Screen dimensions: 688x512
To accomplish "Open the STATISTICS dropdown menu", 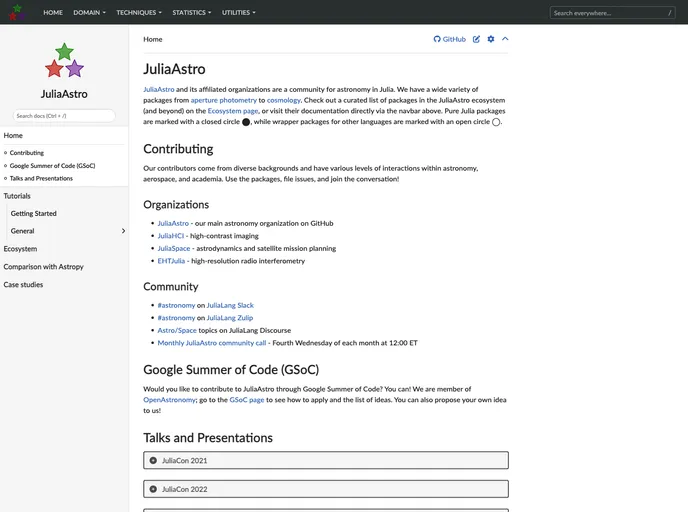I will coord(191,12).
